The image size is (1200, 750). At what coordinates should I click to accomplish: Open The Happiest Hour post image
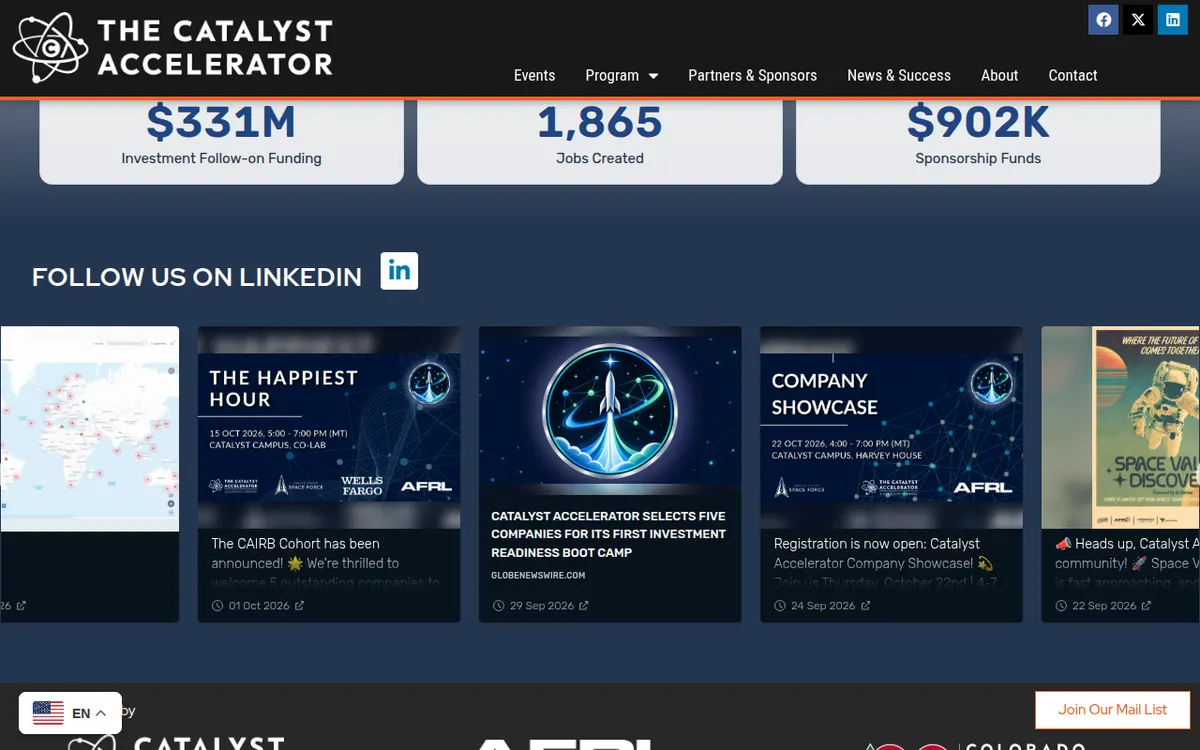tap(329, 427)
